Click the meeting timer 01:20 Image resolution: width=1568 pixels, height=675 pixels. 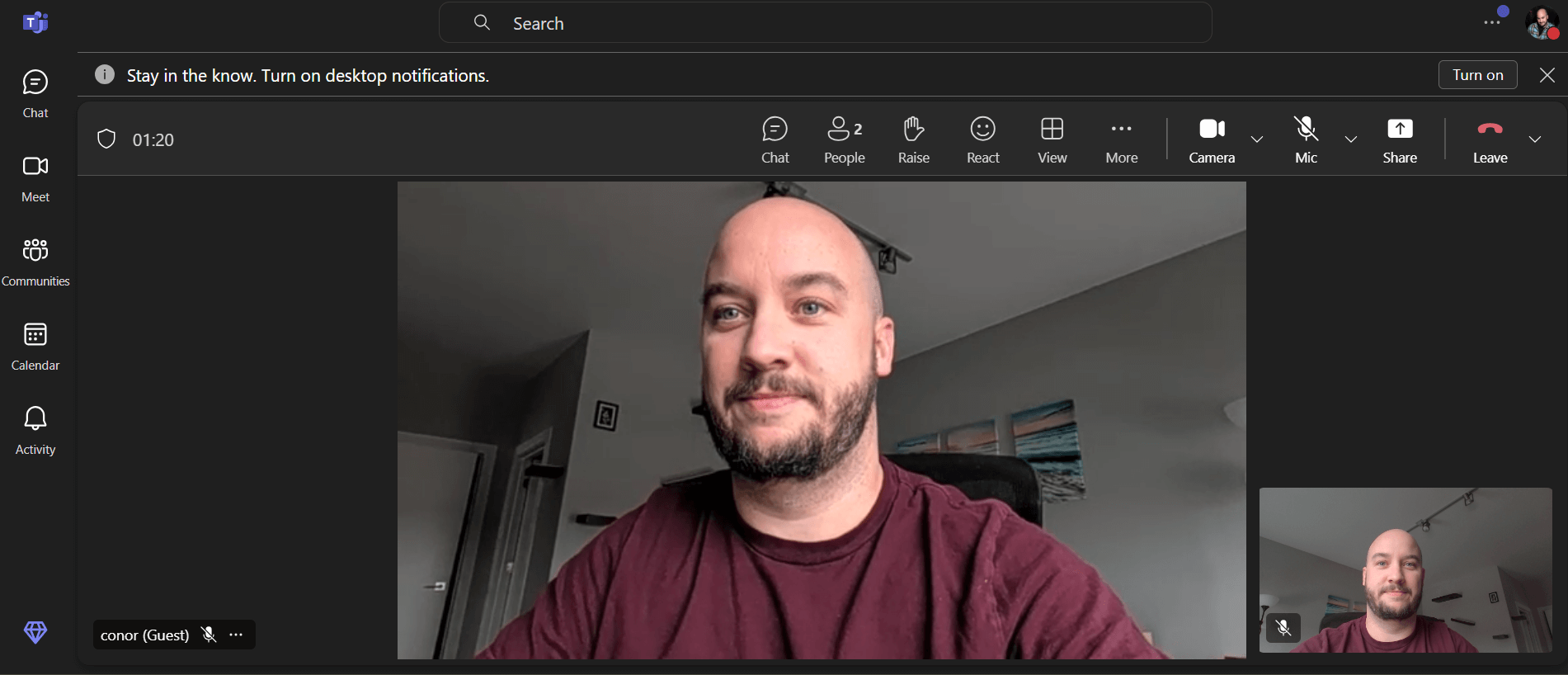(x=153, y=140)
